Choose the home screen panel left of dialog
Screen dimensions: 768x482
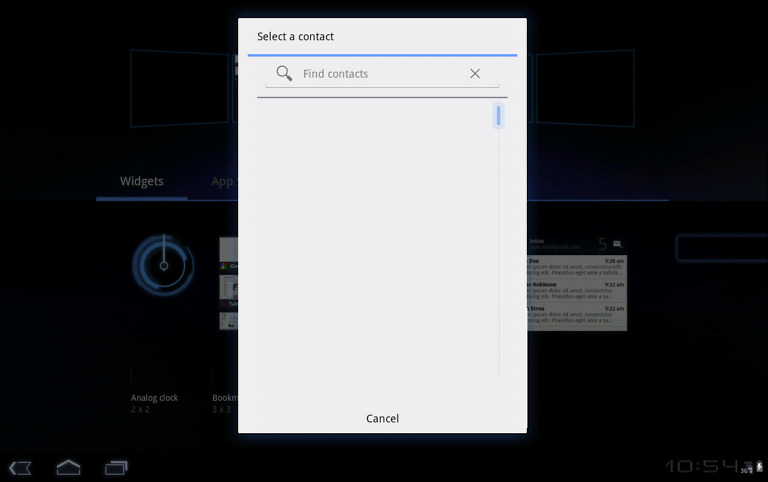[180, 88]
